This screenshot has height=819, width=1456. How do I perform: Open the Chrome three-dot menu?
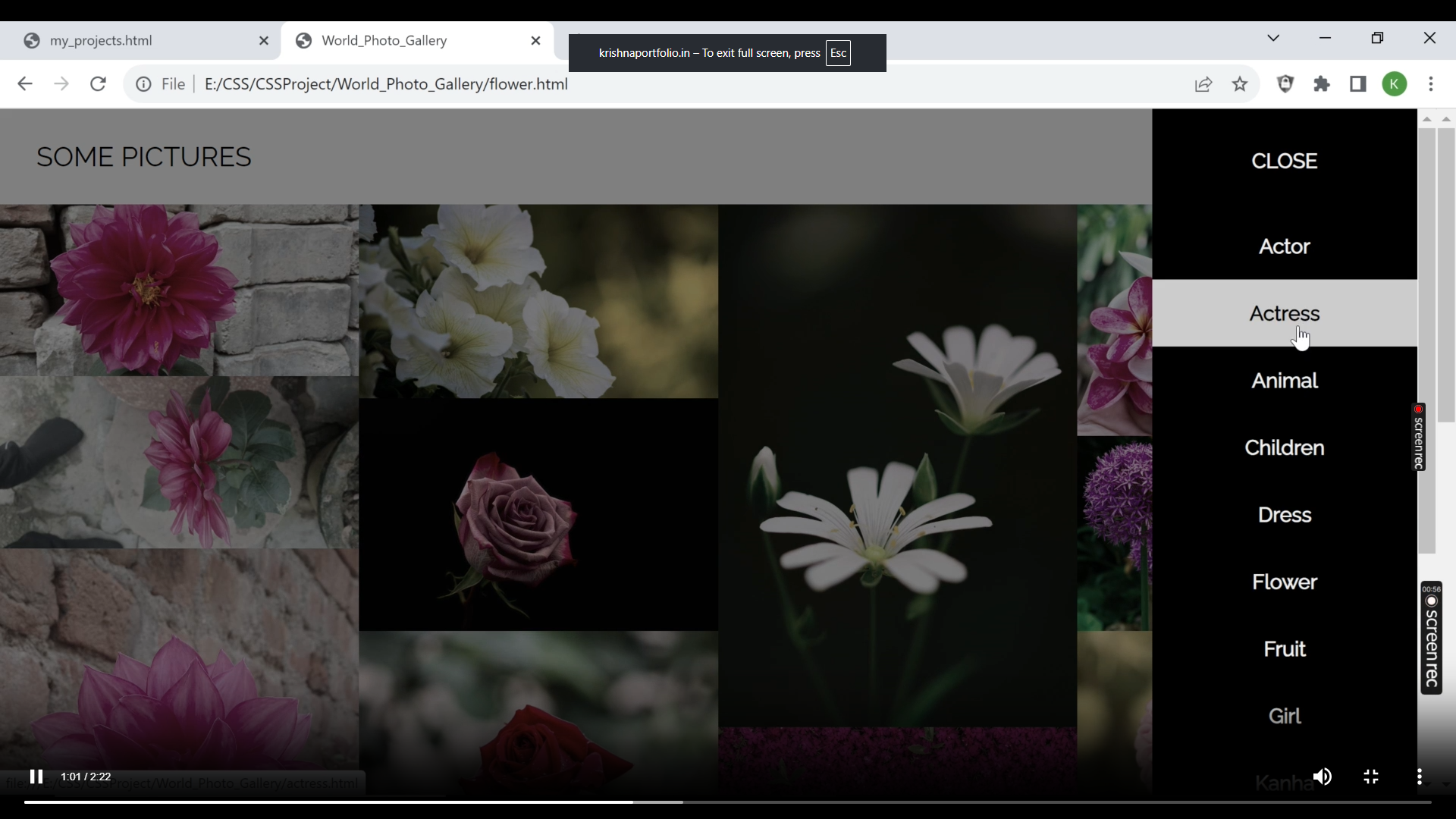(1431, 84)
